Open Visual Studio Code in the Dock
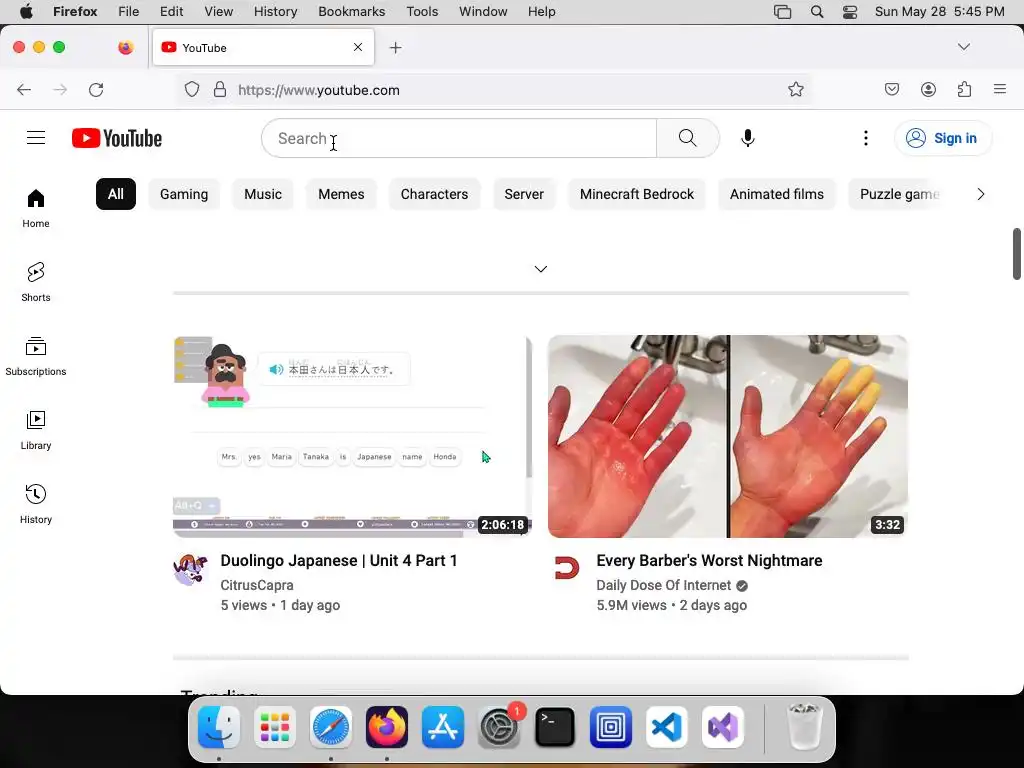 pyautogui.click(x=667, y=727)
